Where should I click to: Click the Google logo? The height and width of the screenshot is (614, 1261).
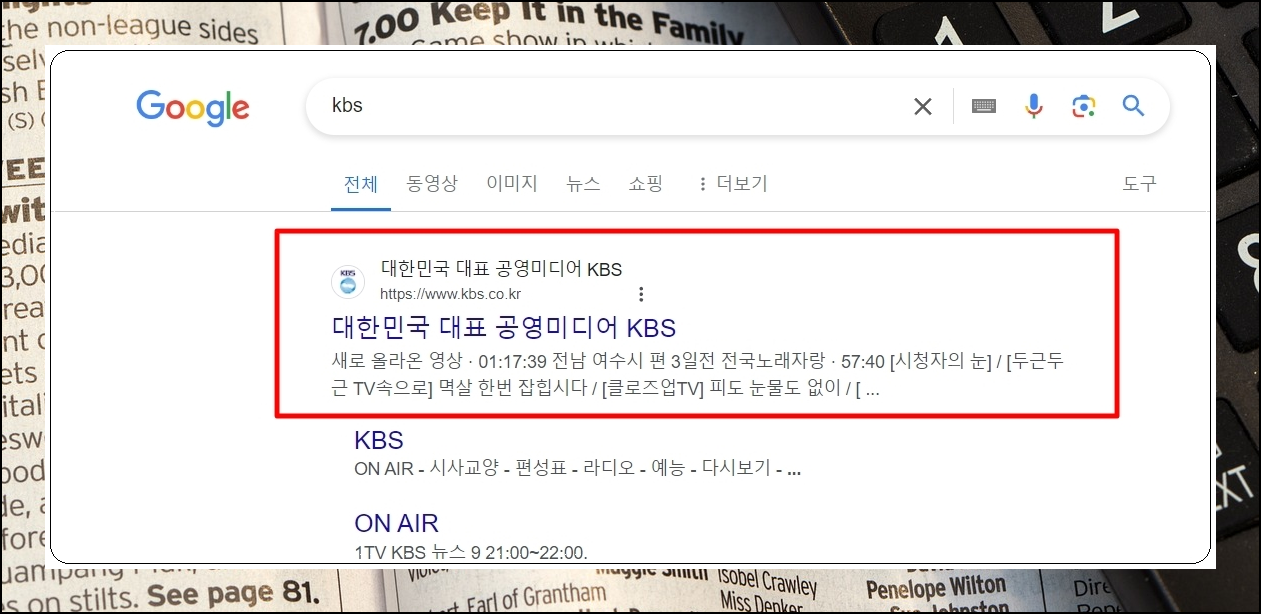[x=193, y=107]
